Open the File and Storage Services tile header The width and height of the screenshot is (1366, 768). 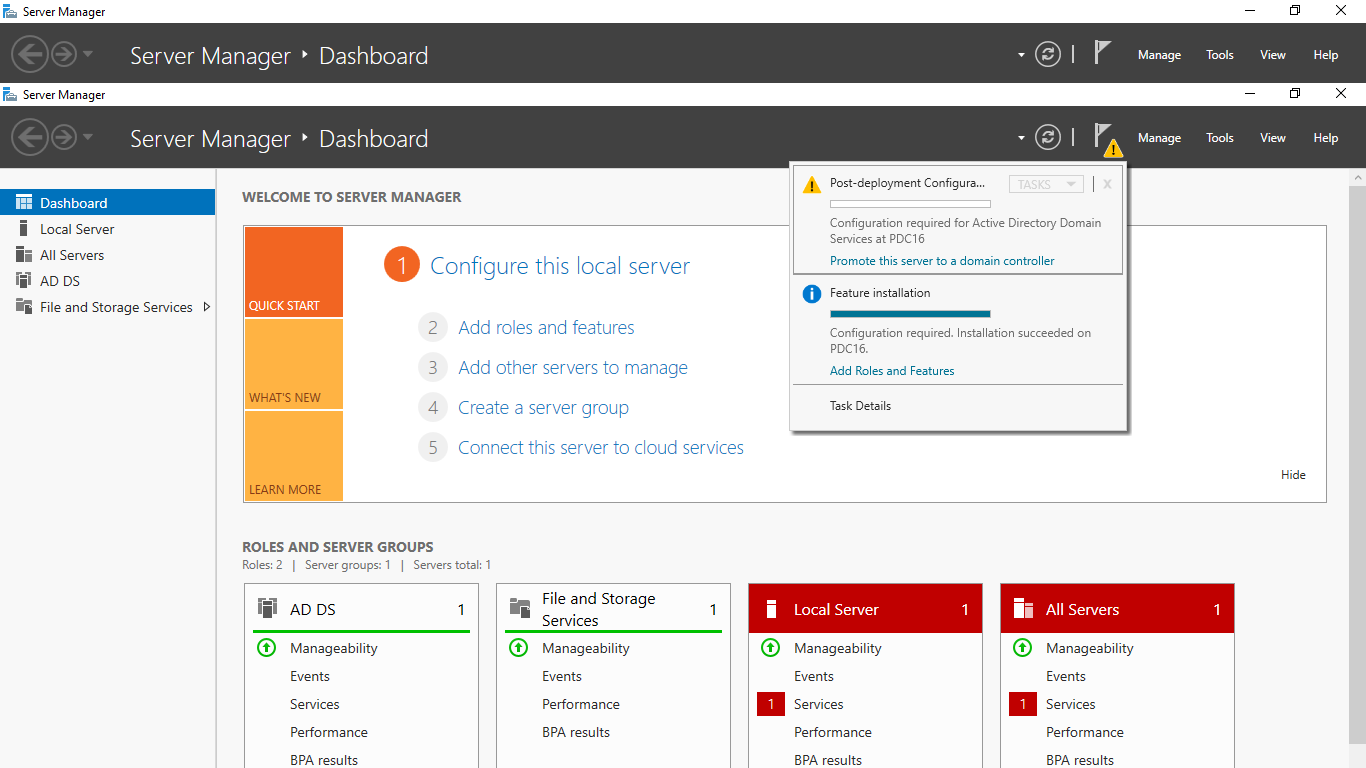[x=613, y=609]
